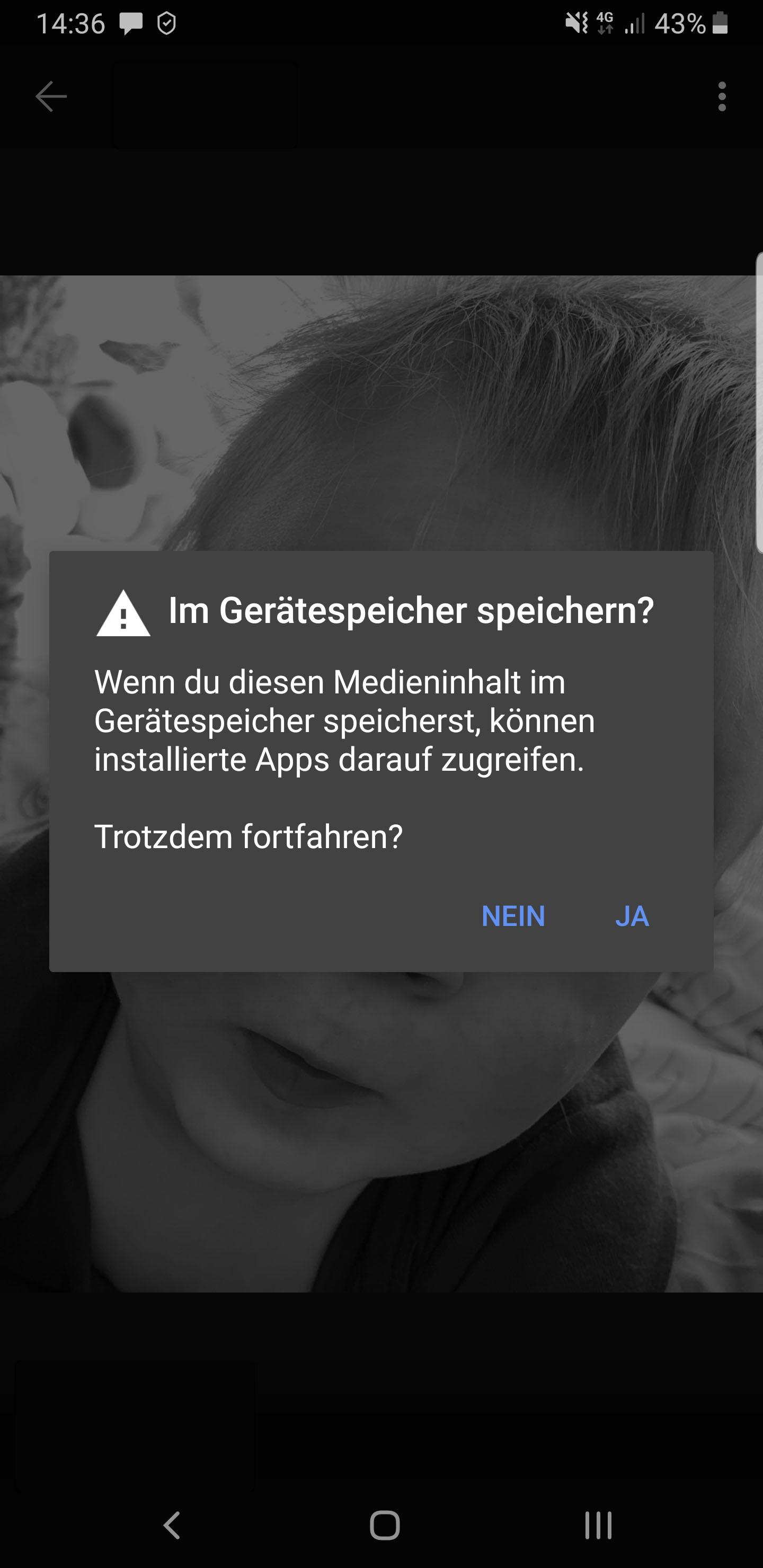This screenshot has height=1568, width=763.
Task: Tap the Android back navigation button
Action: [172, 1525]
